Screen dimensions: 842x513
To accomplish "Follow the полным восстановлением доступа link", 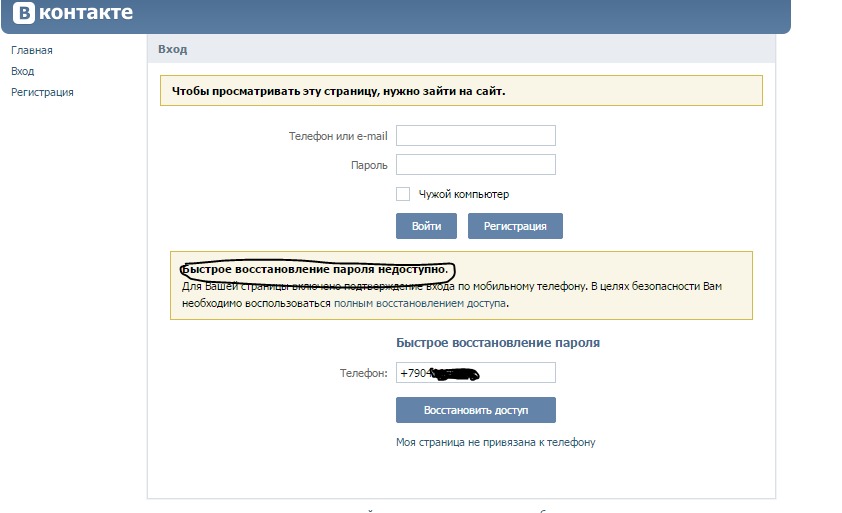I will pyautogui.click(x=420, y=303).
